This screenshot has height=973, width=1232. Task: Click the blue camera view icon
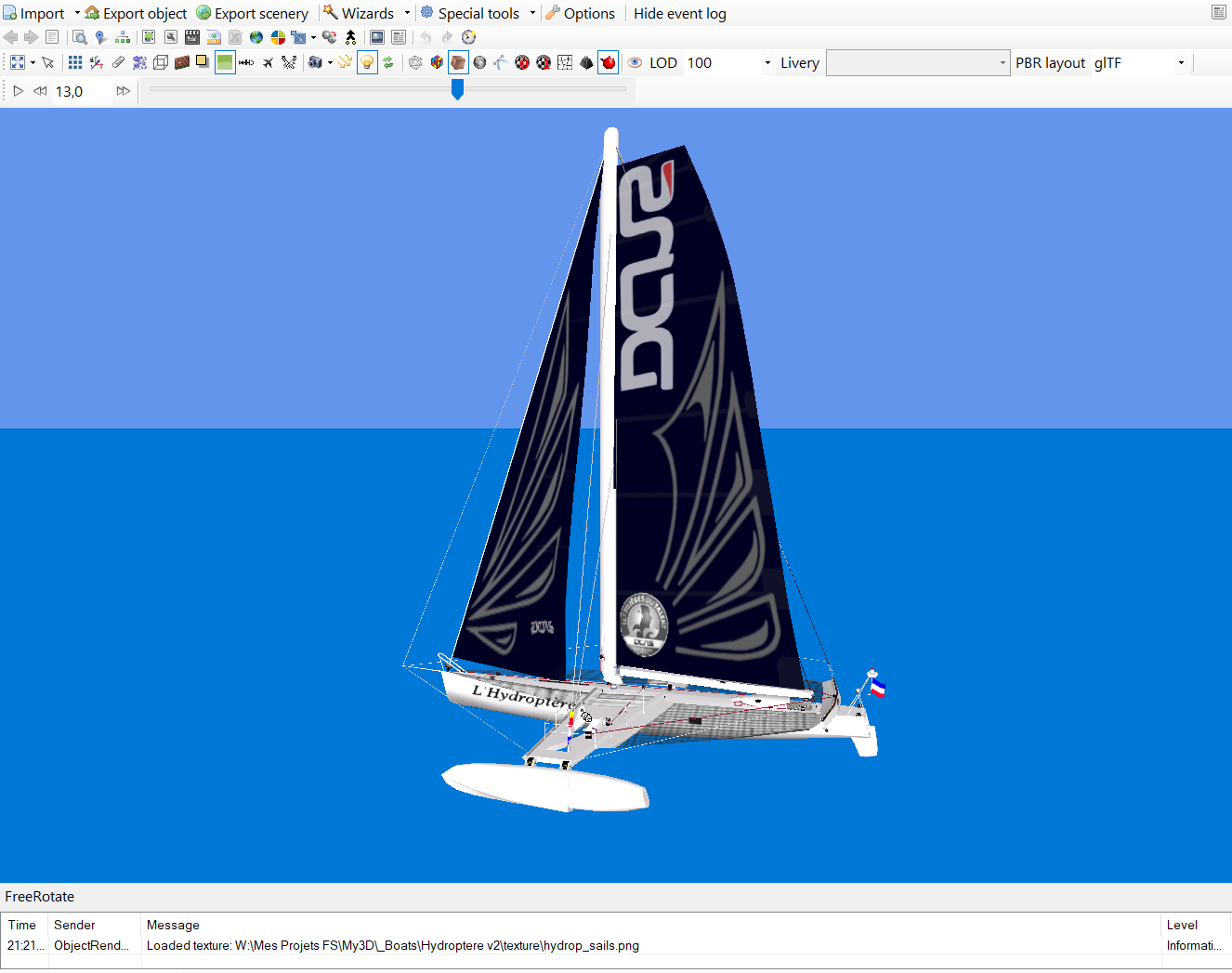316,62
